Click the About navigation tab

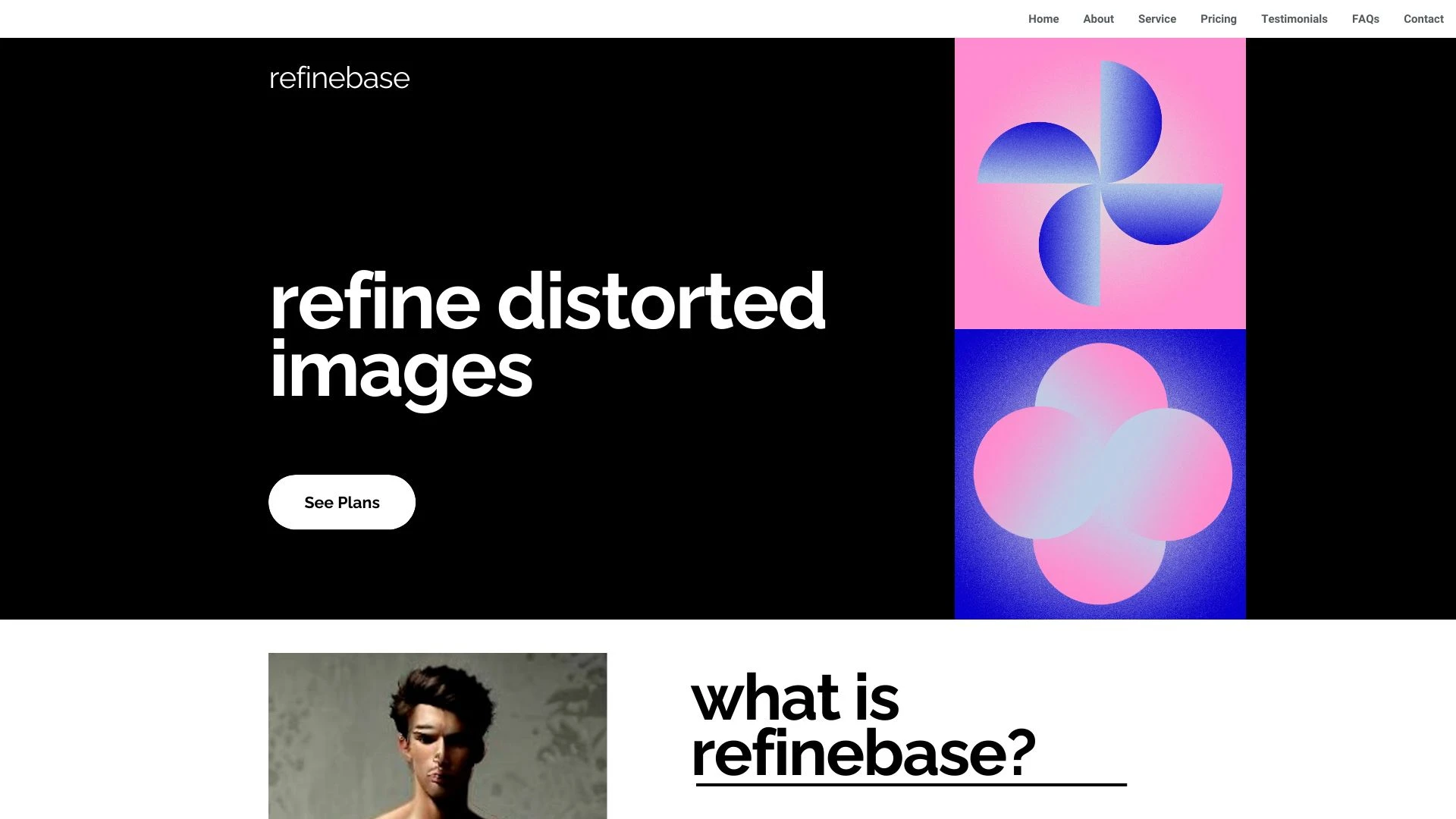(x=1098, y=18)
